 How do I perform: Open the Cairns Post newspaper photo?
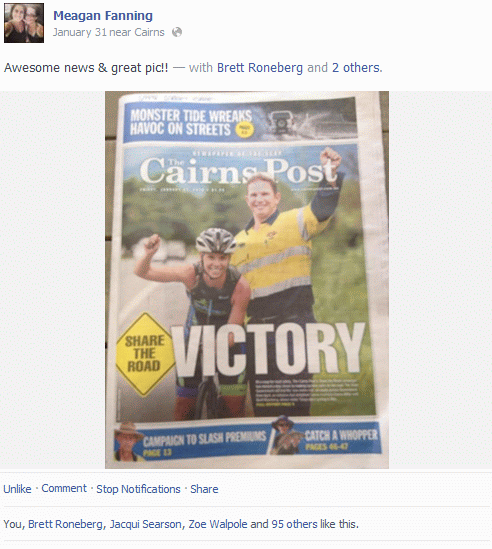pos(247,280)
